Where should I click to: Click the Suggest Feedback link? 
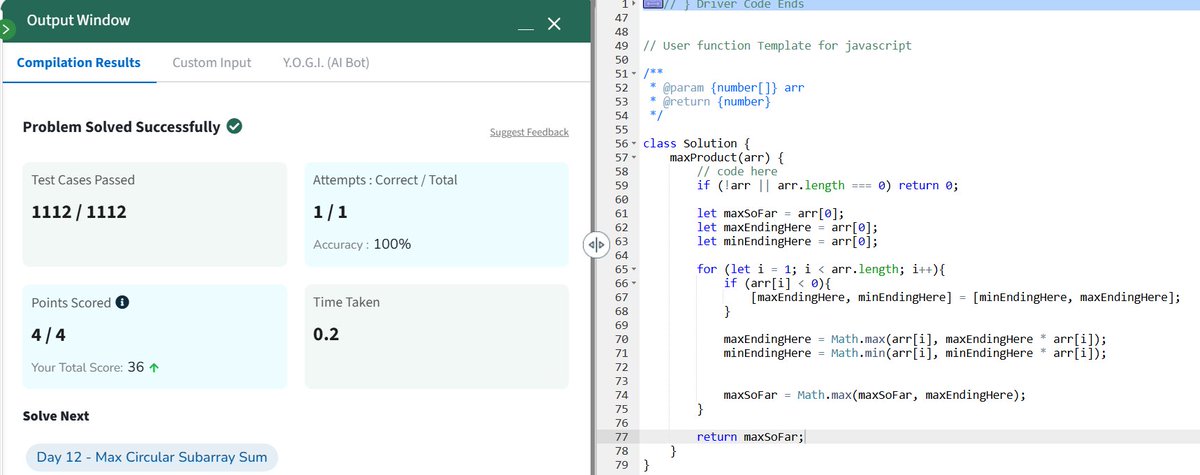[529, 132]
